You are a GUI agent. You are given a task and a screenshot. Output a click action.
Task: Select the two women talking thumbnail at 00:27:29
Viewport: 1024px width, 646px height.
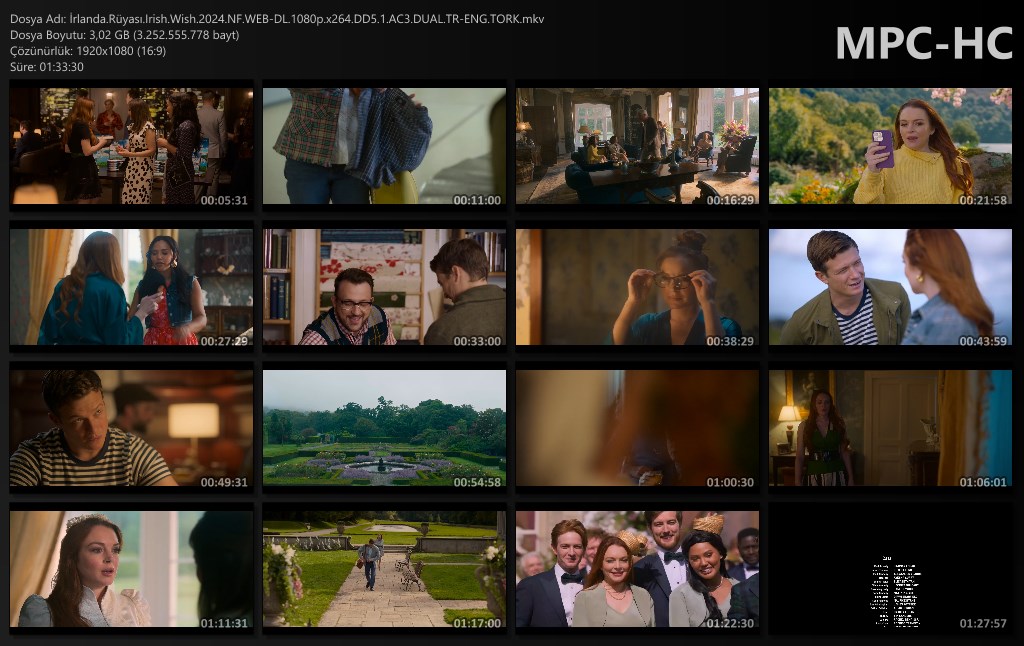131,287
